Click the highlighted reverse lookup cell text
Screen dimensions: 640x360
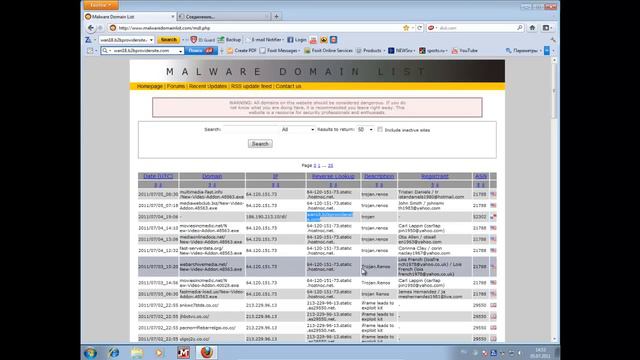click(x=330, y=217)
